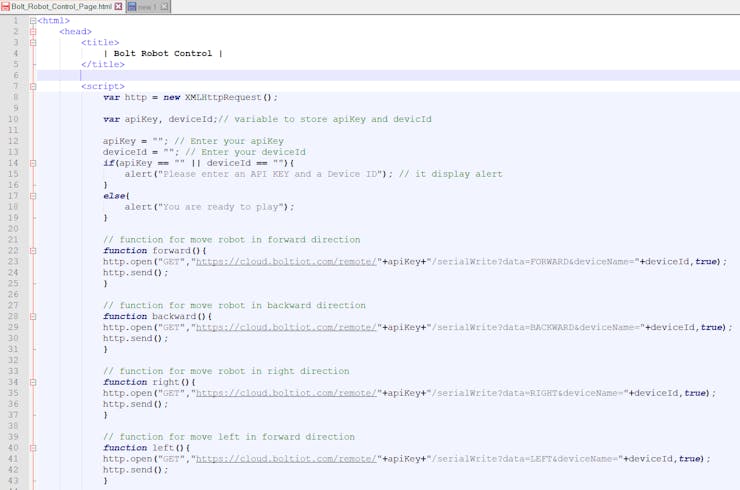Switch to the Bolt_Robot_Control_Page.html tab
Image resolution: width=740 pixels, height=490 pixels.
(x=62, y=7)
